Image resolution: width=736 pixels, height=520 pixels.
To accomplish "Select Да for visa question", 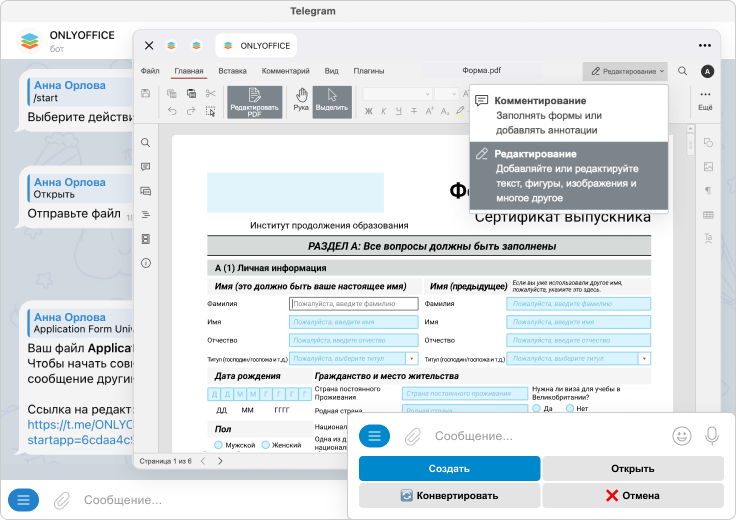I will [x=537, y=408].
